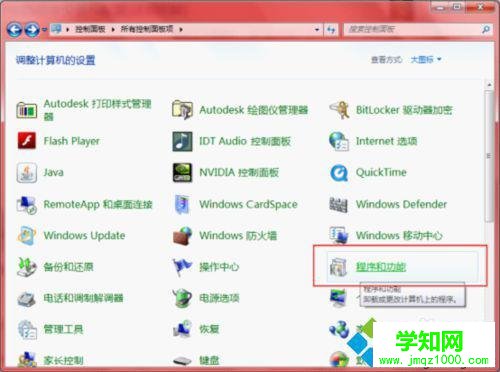Screen dimensions: 500x372
Task: Click the RemoteApp 和桌面连接 link text
Action: (x=98, y=204)
